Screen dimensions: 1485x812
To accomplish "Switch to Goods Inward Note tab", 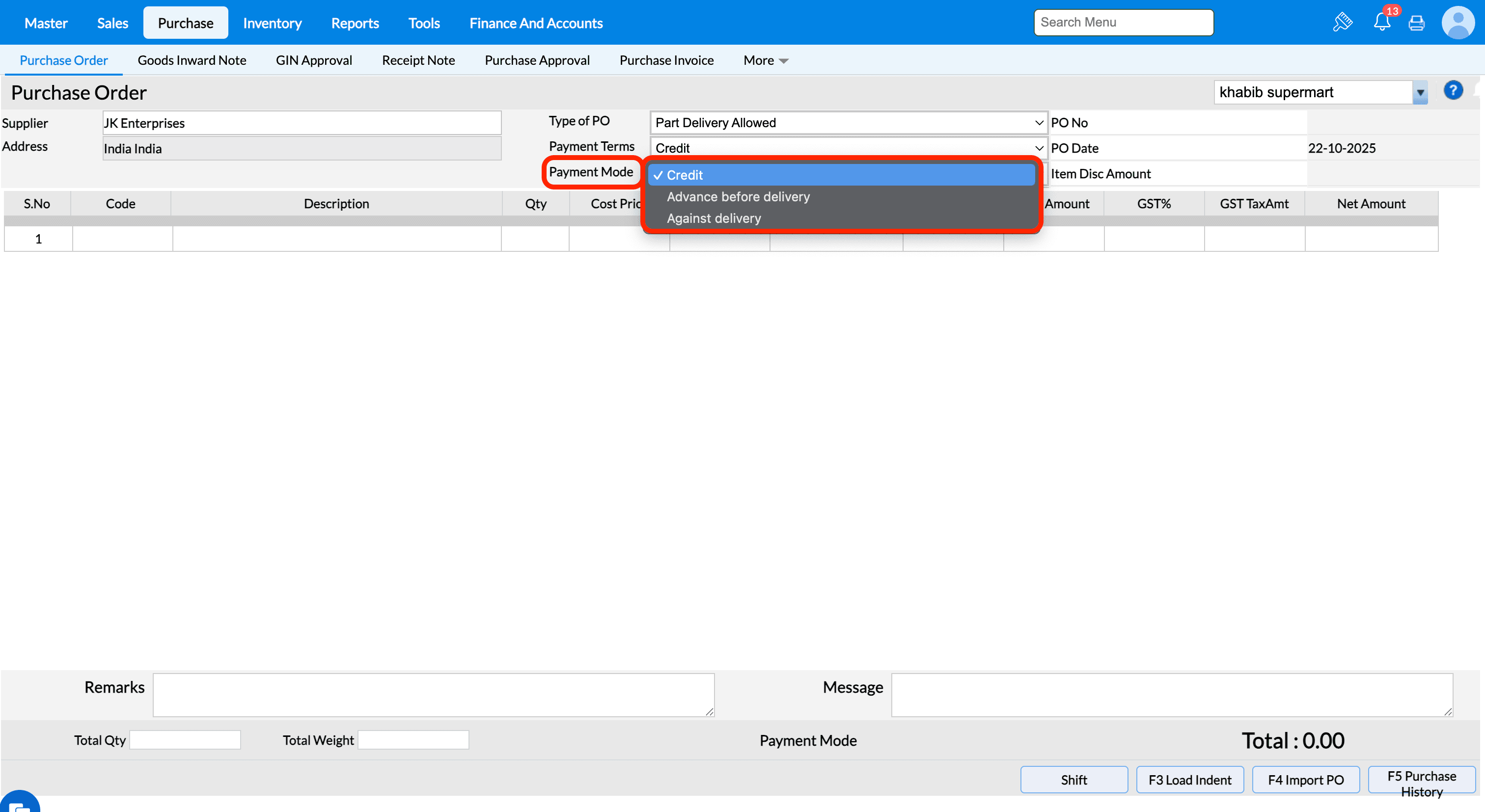I will pos(192,60).
